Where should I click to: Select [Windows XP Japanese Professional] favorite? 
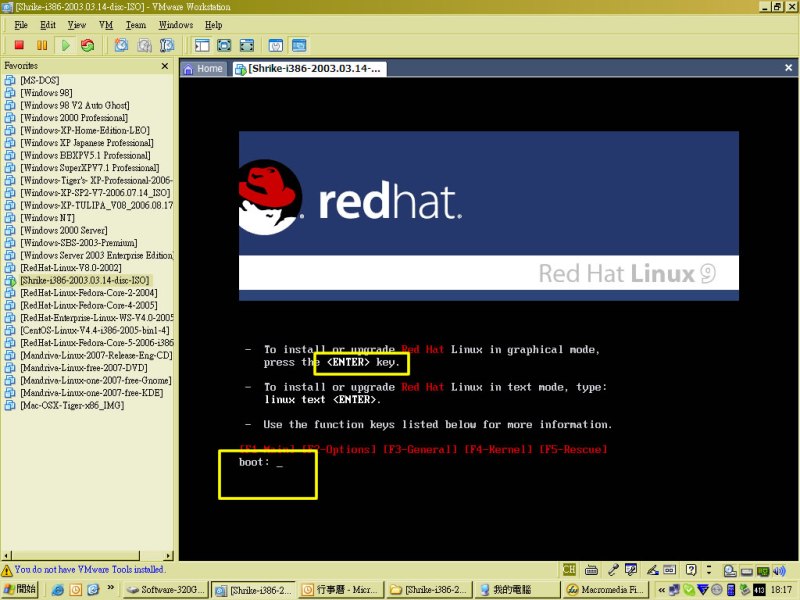(x=86, y=143)
